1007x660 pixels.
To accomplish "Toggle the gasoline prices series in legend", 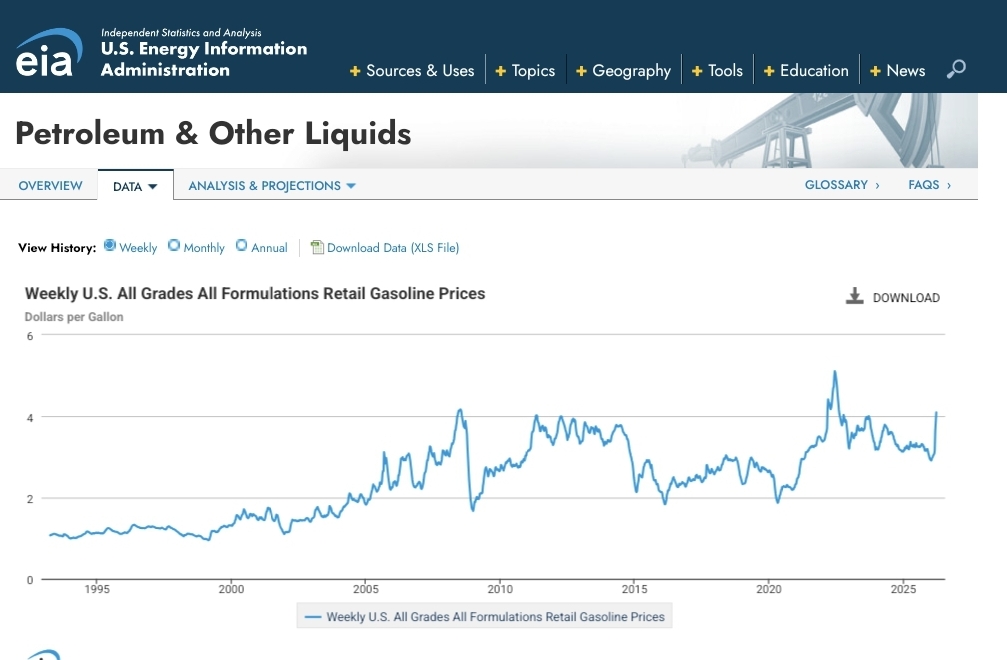I will tap(484, 616).
